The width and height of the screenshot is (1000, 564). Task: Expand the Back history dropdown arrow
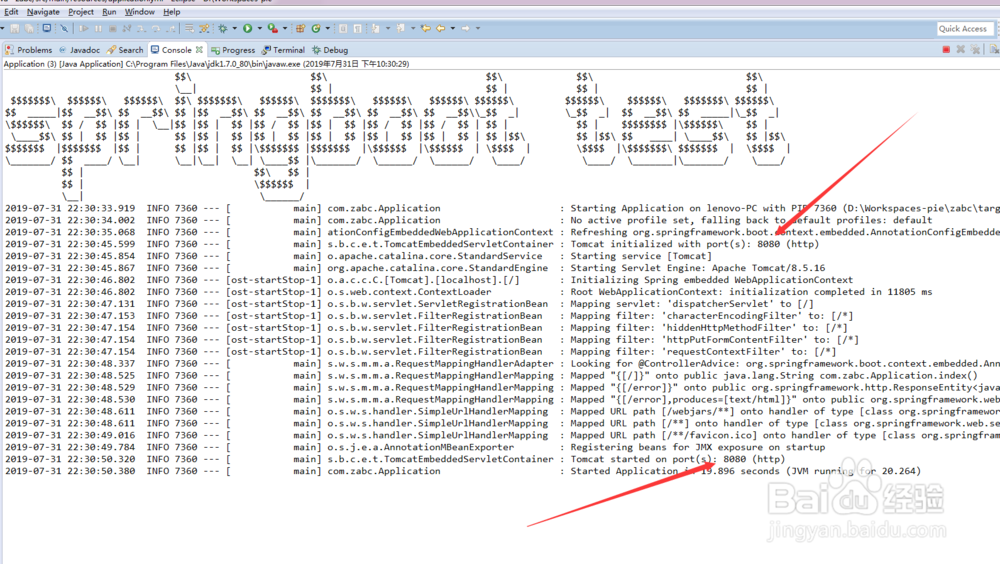(x=453, y=29)
